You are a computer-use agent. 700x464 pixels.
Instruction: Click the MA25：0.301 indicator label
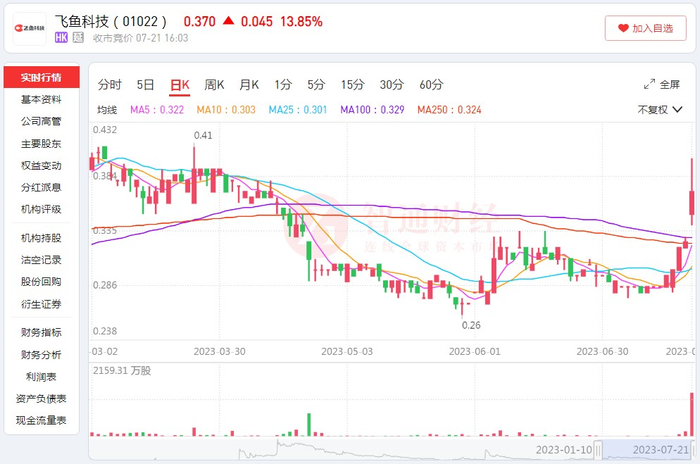[x=298, y=110]
